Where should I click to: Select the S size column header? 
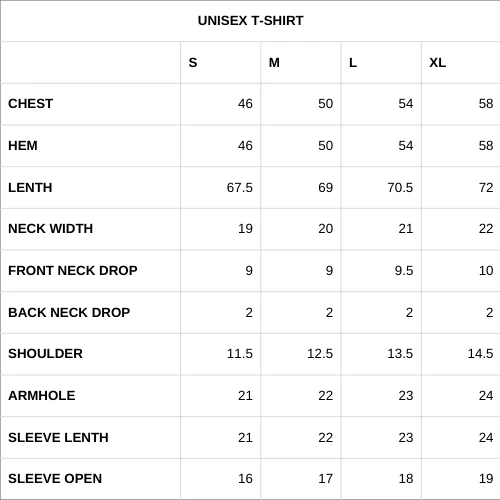(x=221, y=63)
